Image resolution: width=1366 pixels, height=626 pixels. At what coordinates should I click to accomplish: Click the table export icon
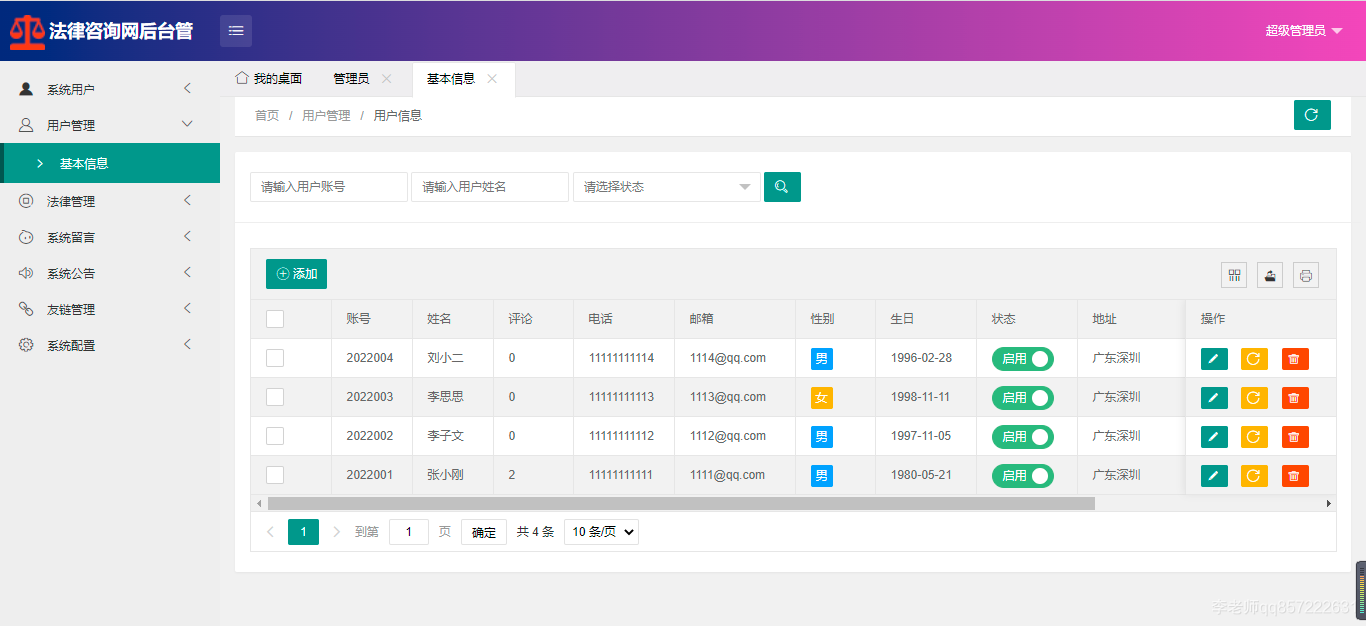(1270, 275)
